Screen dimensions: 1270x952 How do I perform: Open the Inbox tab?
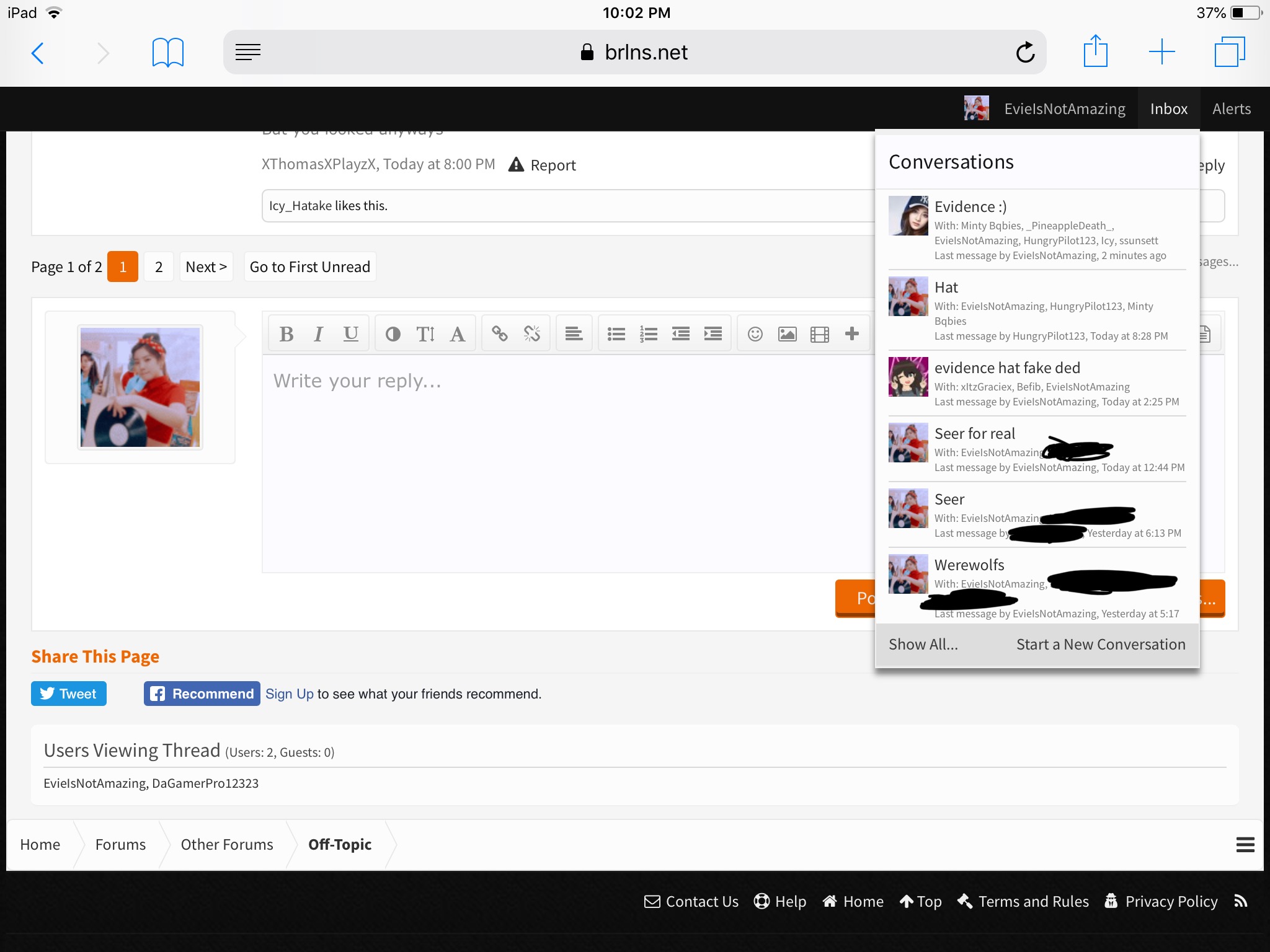[1169, 108]
